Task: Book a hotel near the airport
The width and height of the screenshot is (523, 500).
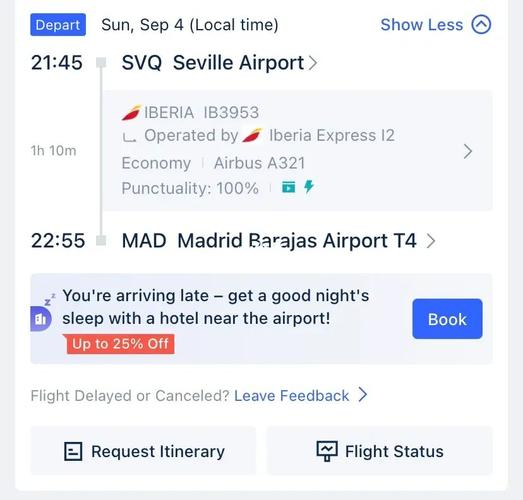Action: click(x=447, y=319)
